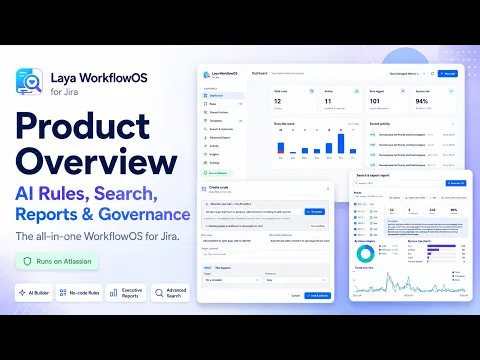Click the shield icon in the large Runs on Atlassian badge
The image size is (480, 360).
pos(27,261)
